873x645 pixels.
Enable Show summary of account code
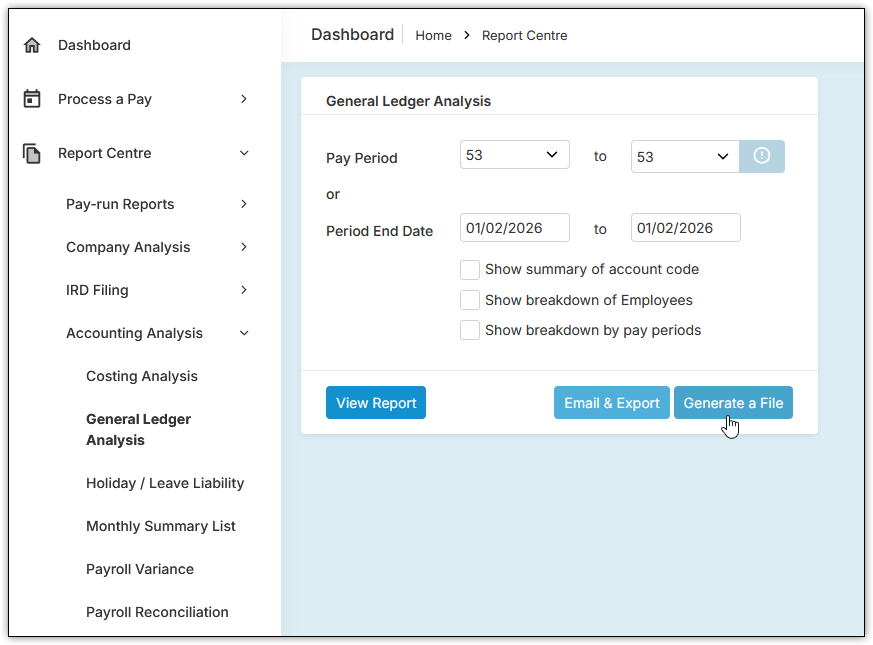point(470,269)
